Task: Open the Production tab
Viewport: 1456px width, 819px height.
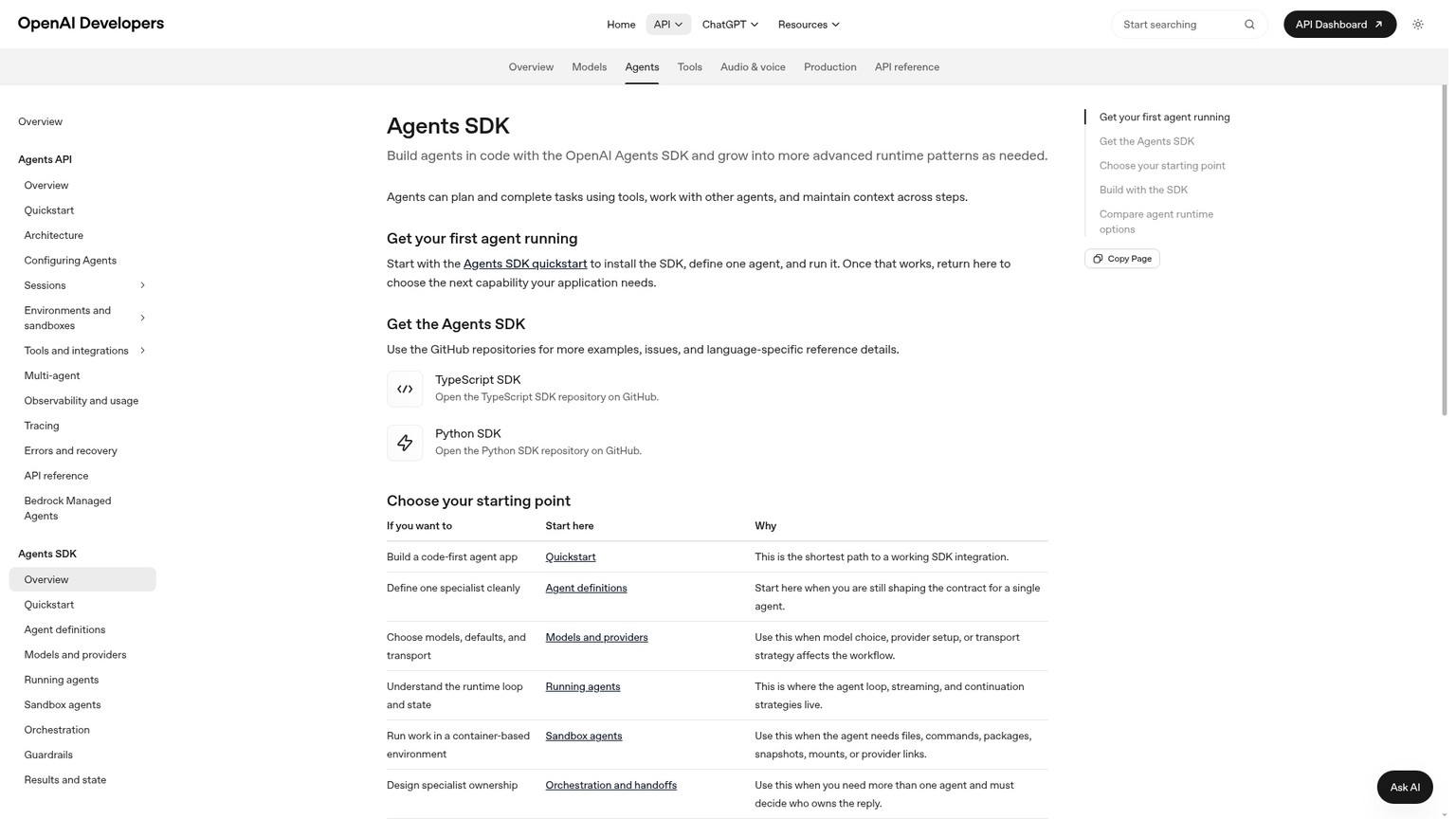Action: pos(829,67)
